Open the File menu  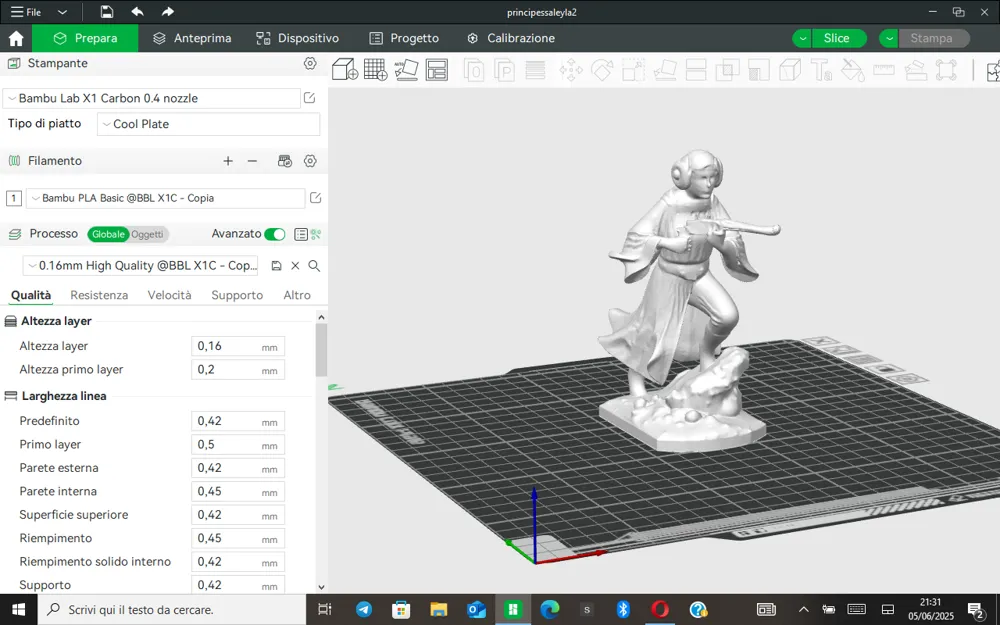(x=26, y=12)
